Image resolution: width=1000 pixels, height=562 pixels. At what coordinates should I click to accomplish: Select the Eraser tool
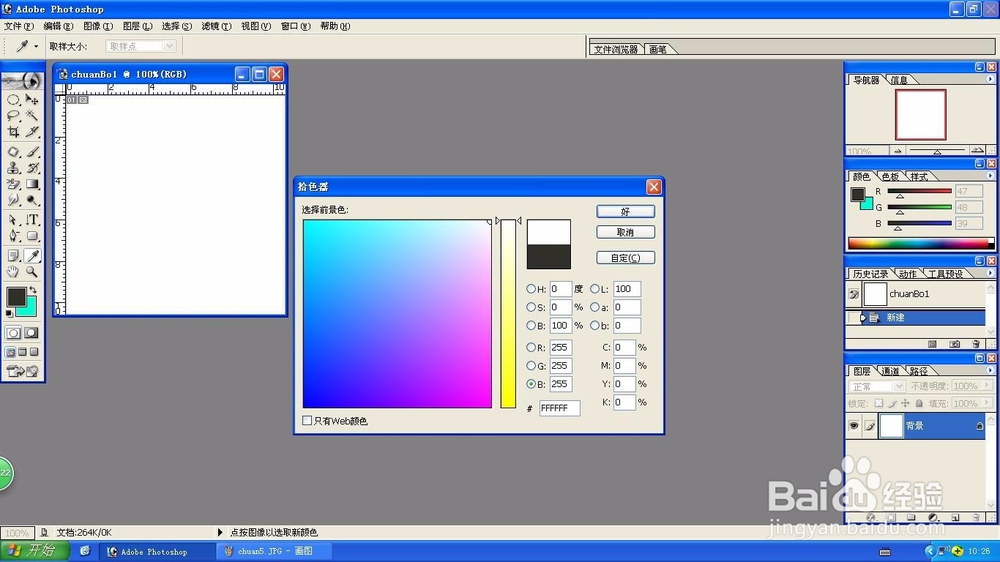[x=13, y=184]
